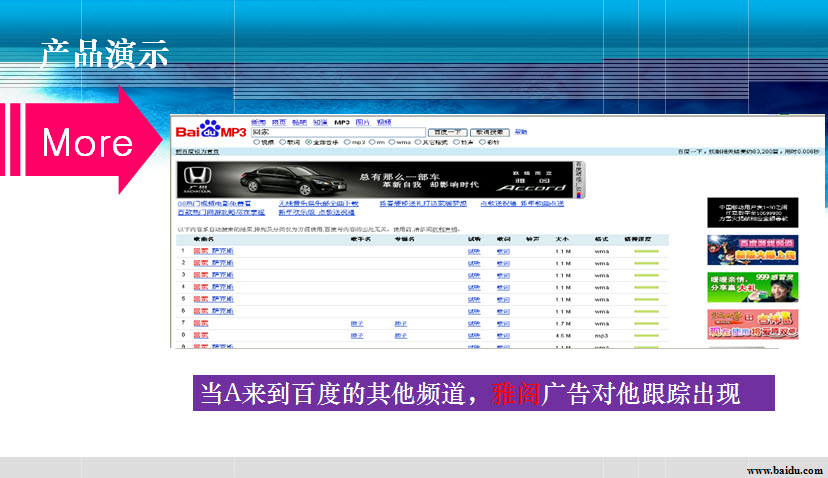Open the 知道 channel tab

coord(320,123)
